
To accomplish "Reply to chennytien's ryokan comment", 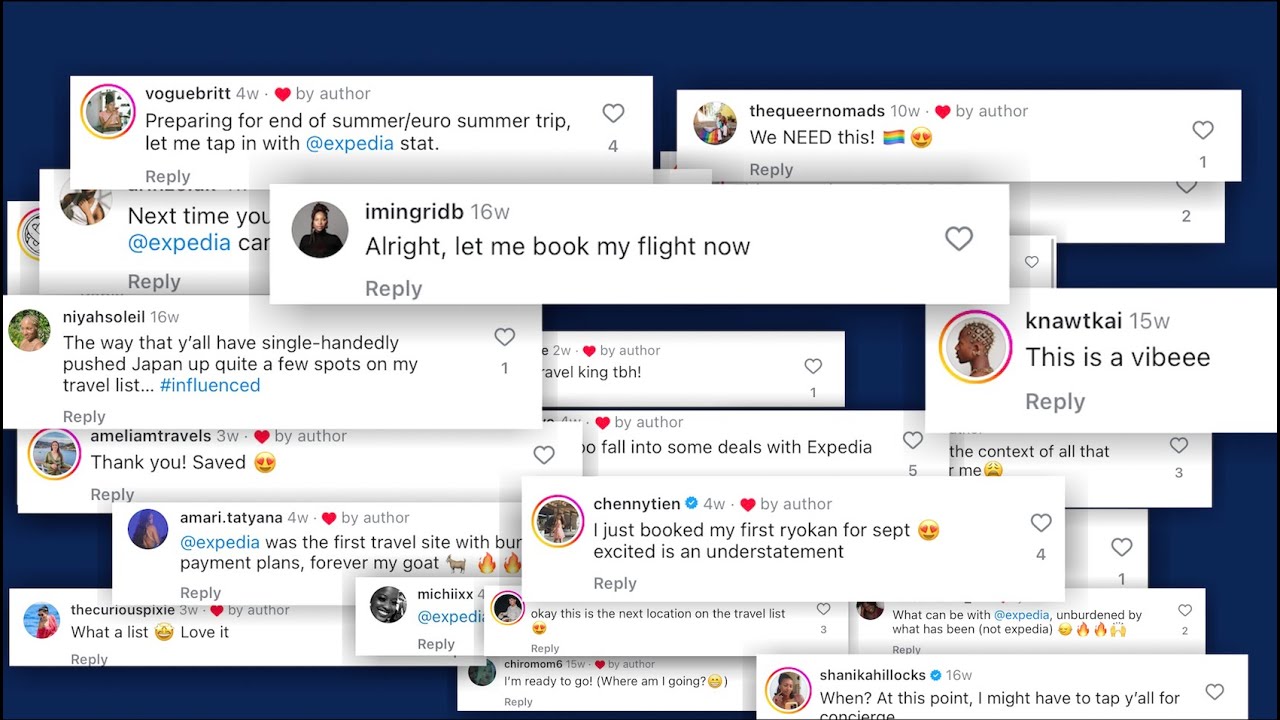I will [x=615, y=584].
